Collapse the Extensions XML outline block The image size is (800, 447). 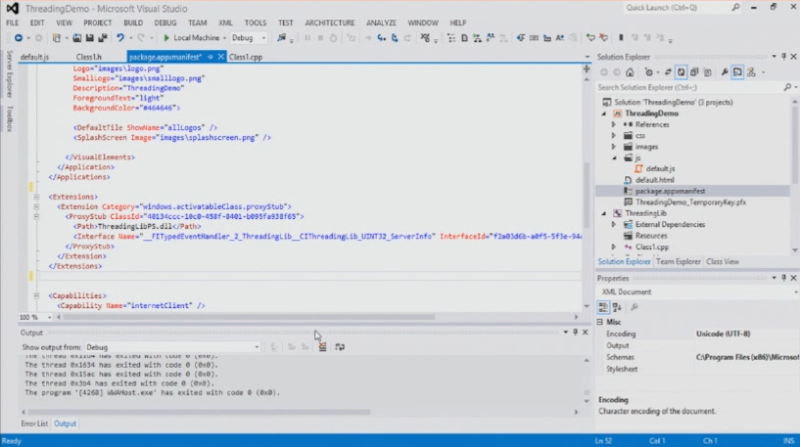(36, 196)
